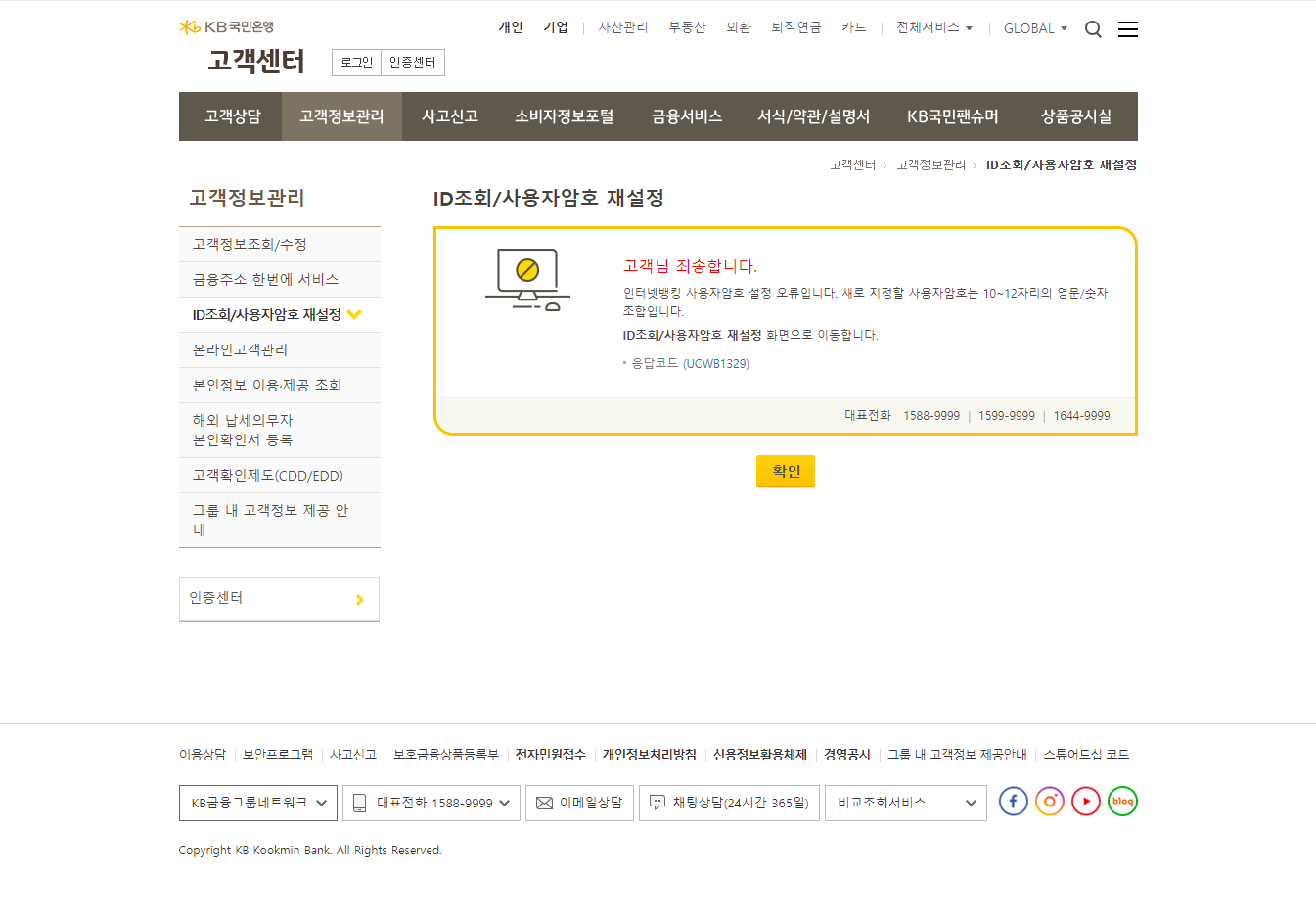Open 스튜어드십 코드 footer link
Viewport: 1316px width, 921px height.
pyautogui.click(x=1086, y=755)
